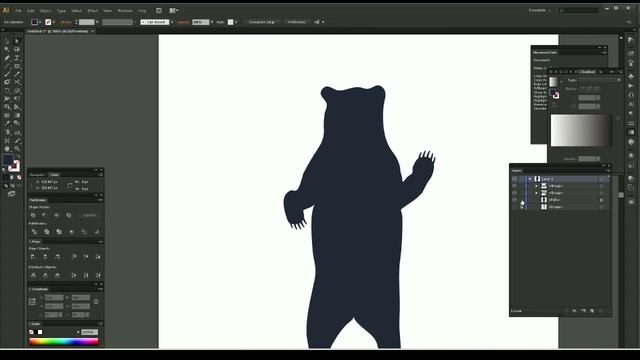
Task: Open Essentials workspace switcher dropdown
Action: (540, 10)
